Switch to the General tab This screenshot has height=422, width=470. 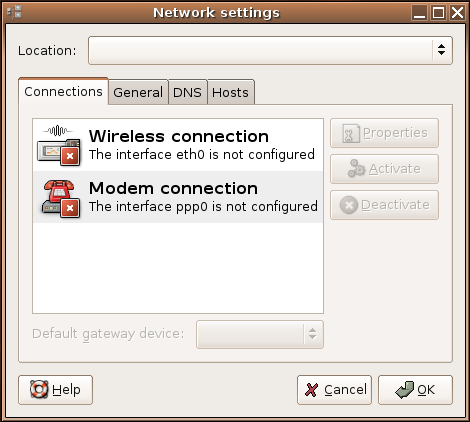point(138,92)
